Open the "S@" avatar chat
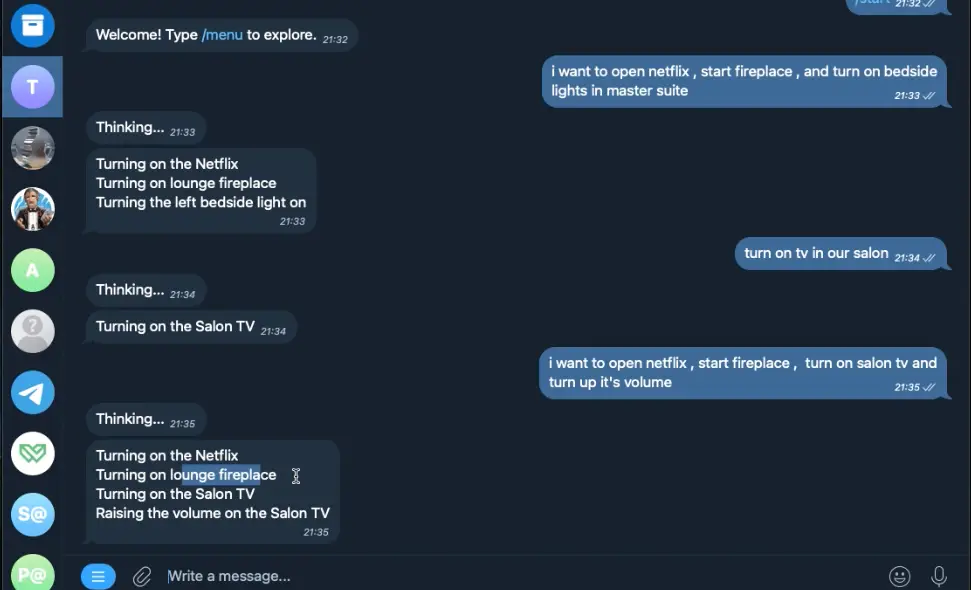This screenshot has width=971, height=590. click(32, 514)
